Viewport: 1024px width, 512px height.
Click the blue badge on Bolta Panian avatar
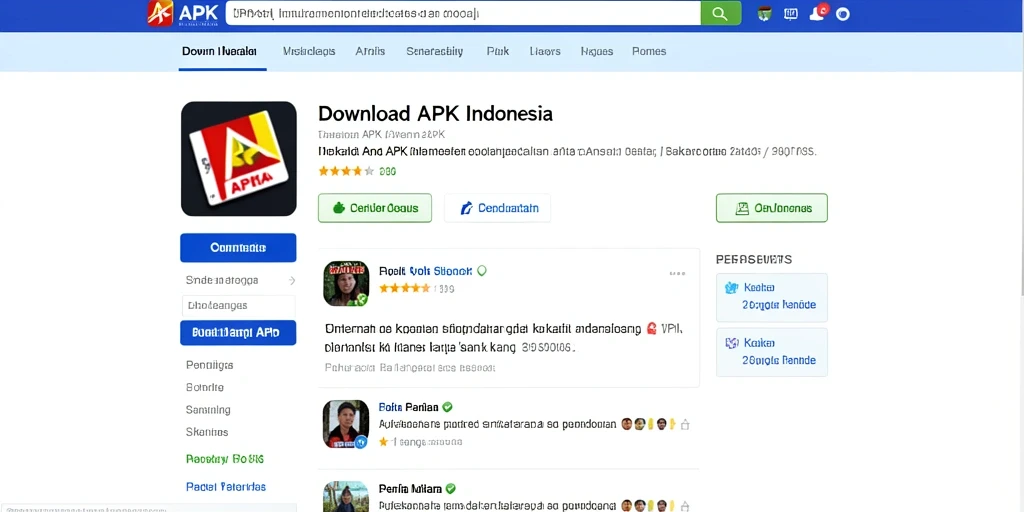(x=361, y=442)
